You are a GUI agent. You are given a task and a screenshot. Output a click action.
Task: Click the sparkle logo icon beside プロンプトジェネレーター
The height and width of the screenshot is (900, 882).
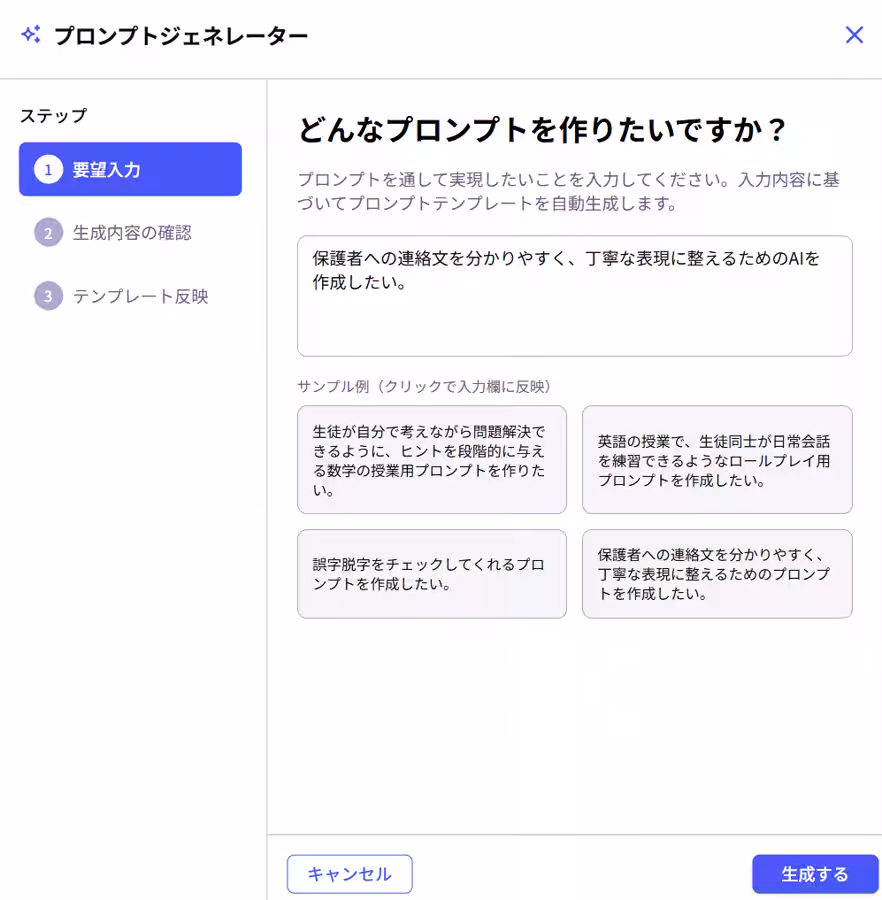[x=30, y=35]
